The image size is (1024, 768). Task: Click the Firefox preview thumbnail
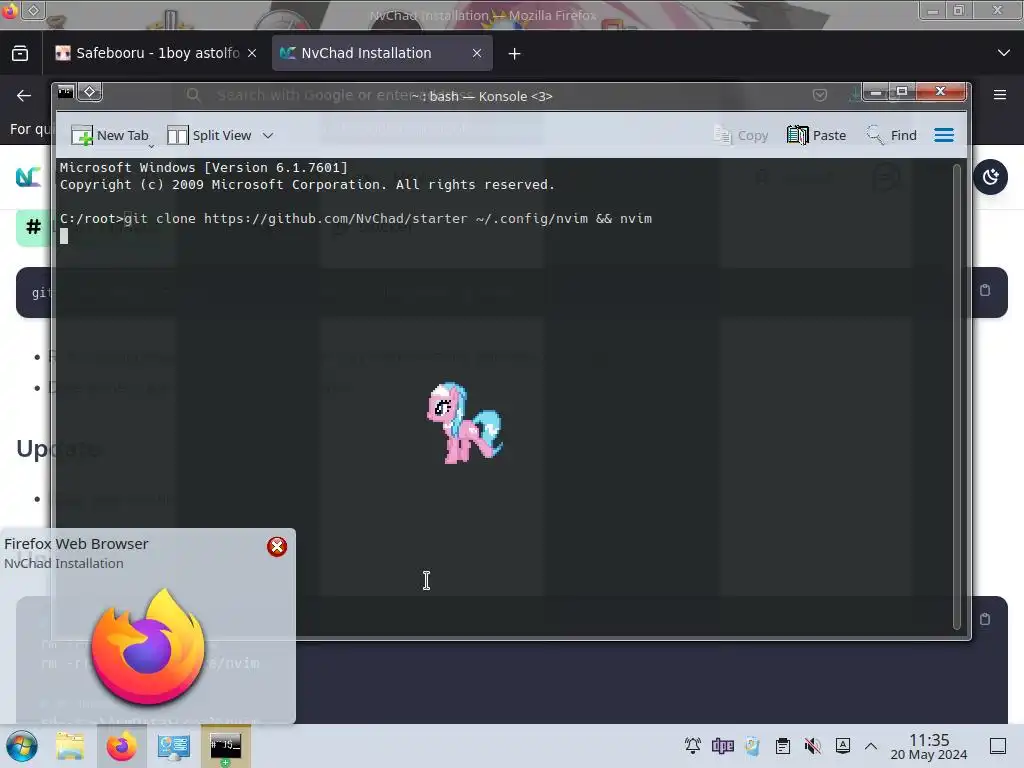pos(148,647)
